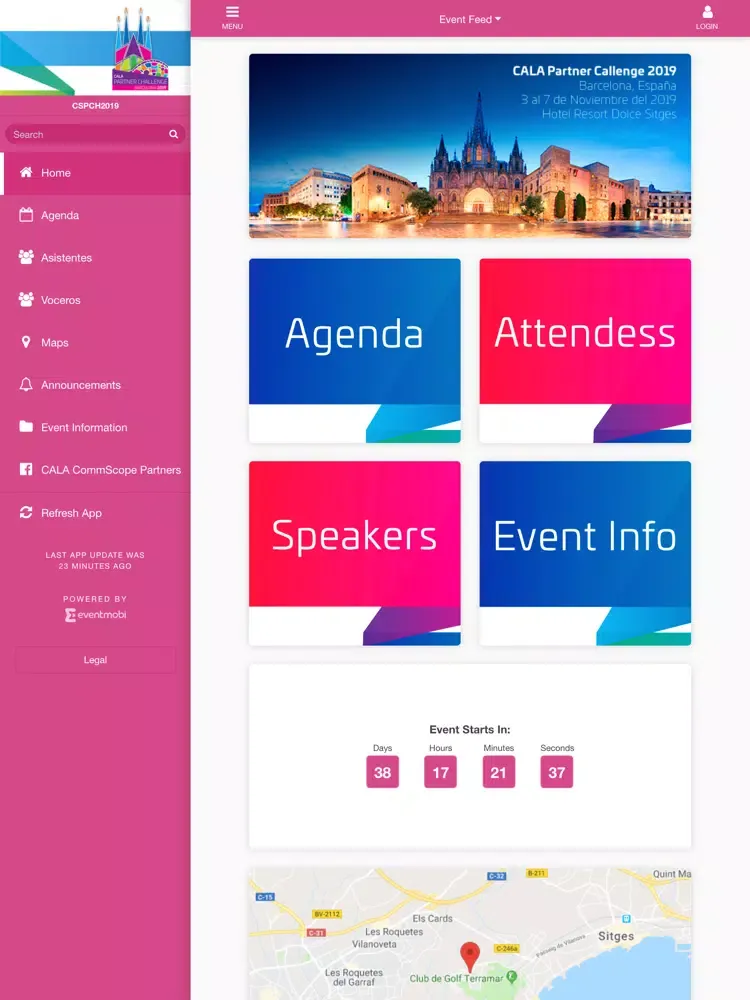750x1000 pixels.
Task: Click the Voceros people icon
Action: 26,299
